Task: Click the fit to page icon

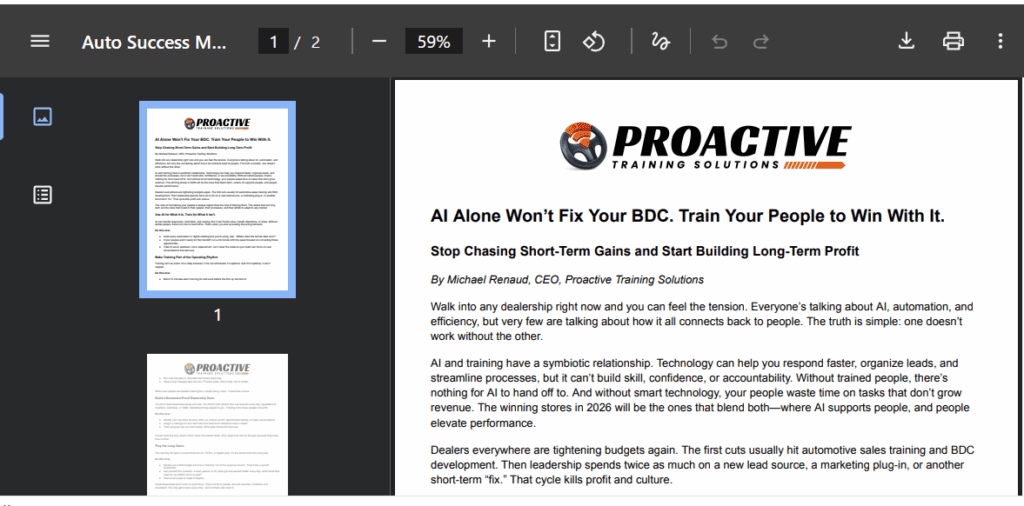Action: 552,41
